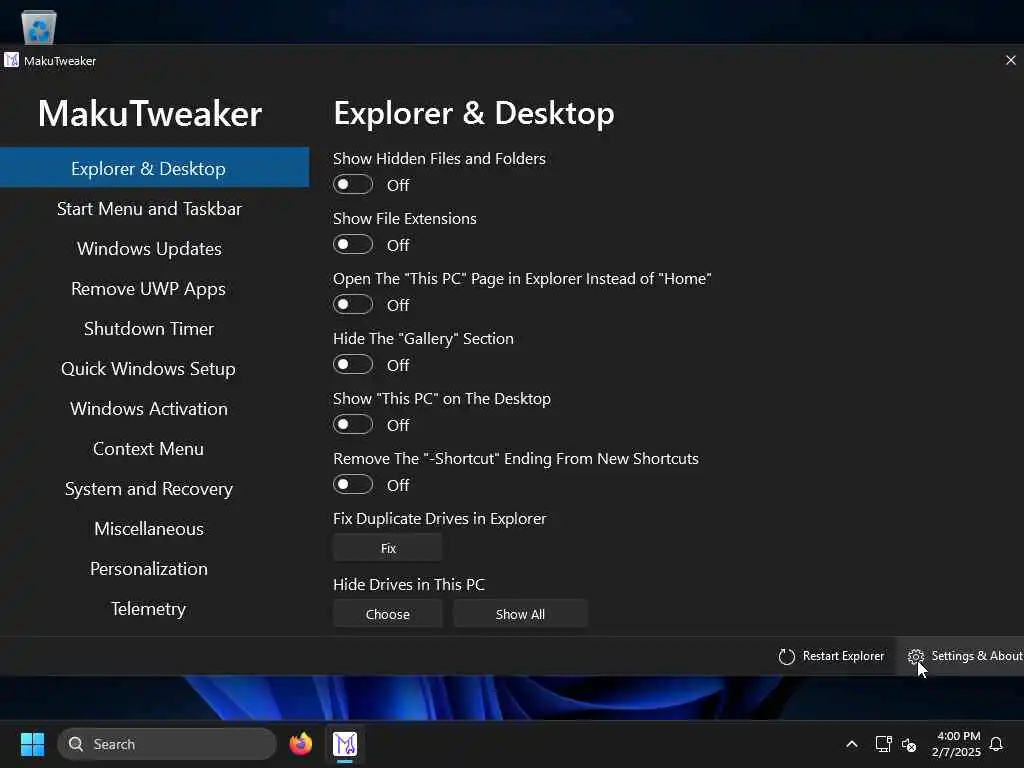The width and height of the screenshot is (1024, 768).
Task: Open the network status tray icon
Action: [x=883, y=744]
